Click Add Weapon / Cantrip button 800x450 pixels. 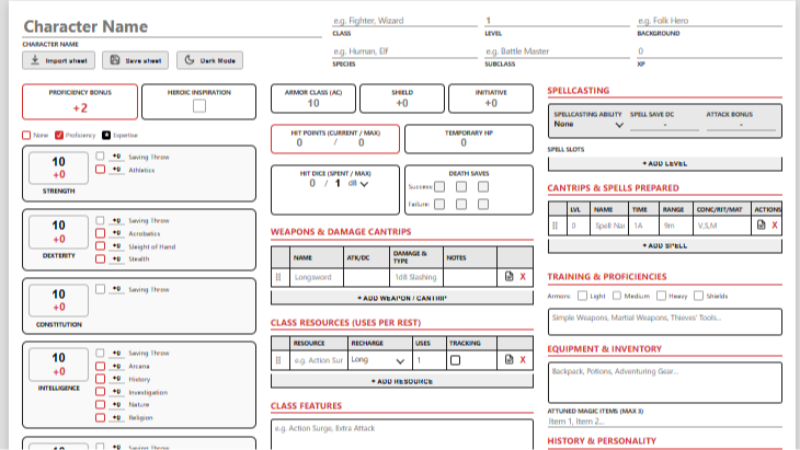tap(402, 298)
